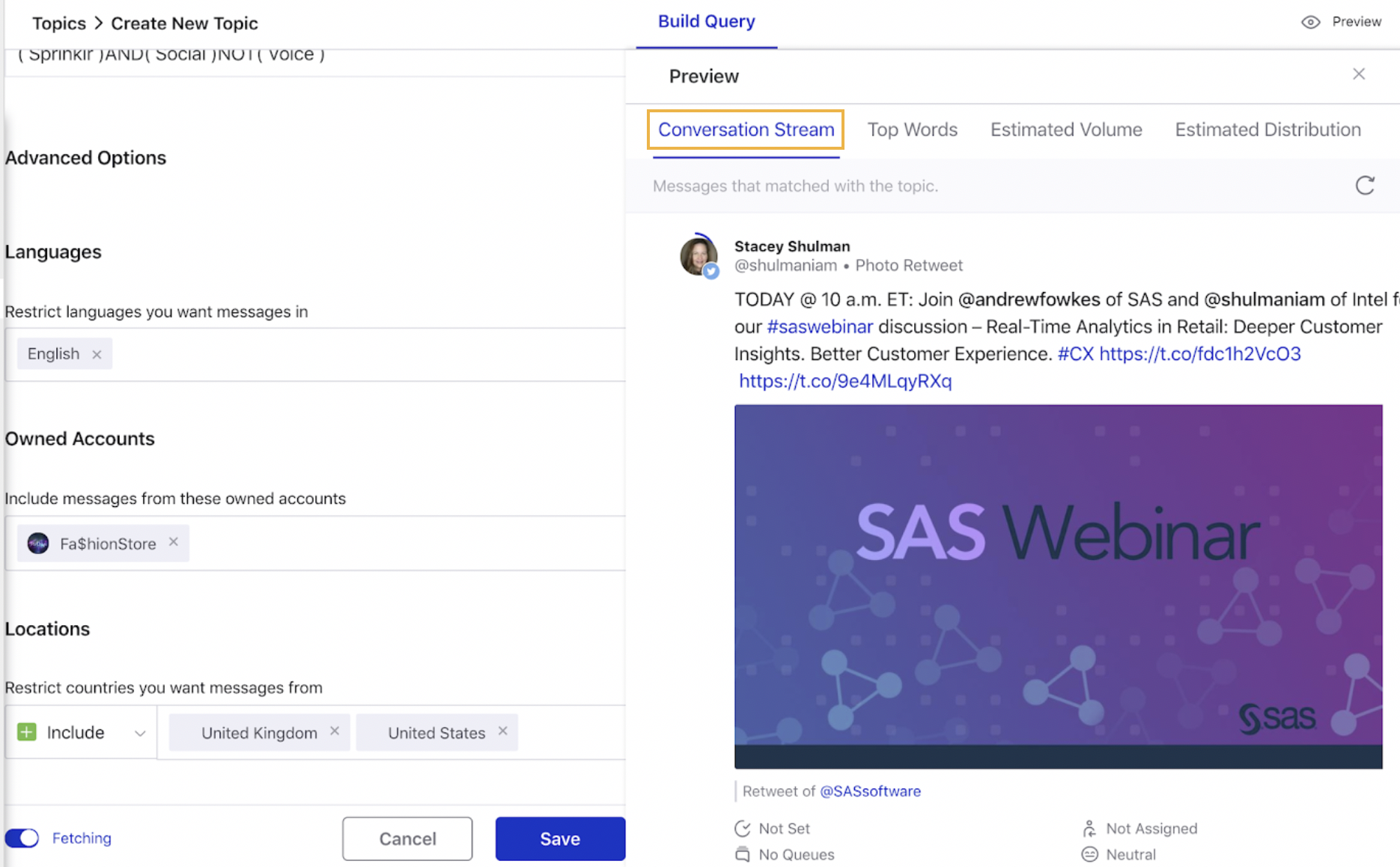The image size is (1400, 867).
Task: Click the No Queues icon
Action: pyautogui.click(x=743, y=854)
